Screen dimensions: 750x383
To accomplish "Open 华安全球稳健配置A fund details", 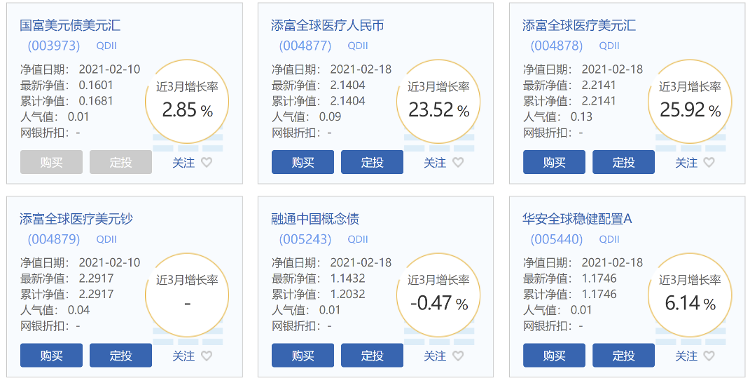I will click(x=577, y=219).
